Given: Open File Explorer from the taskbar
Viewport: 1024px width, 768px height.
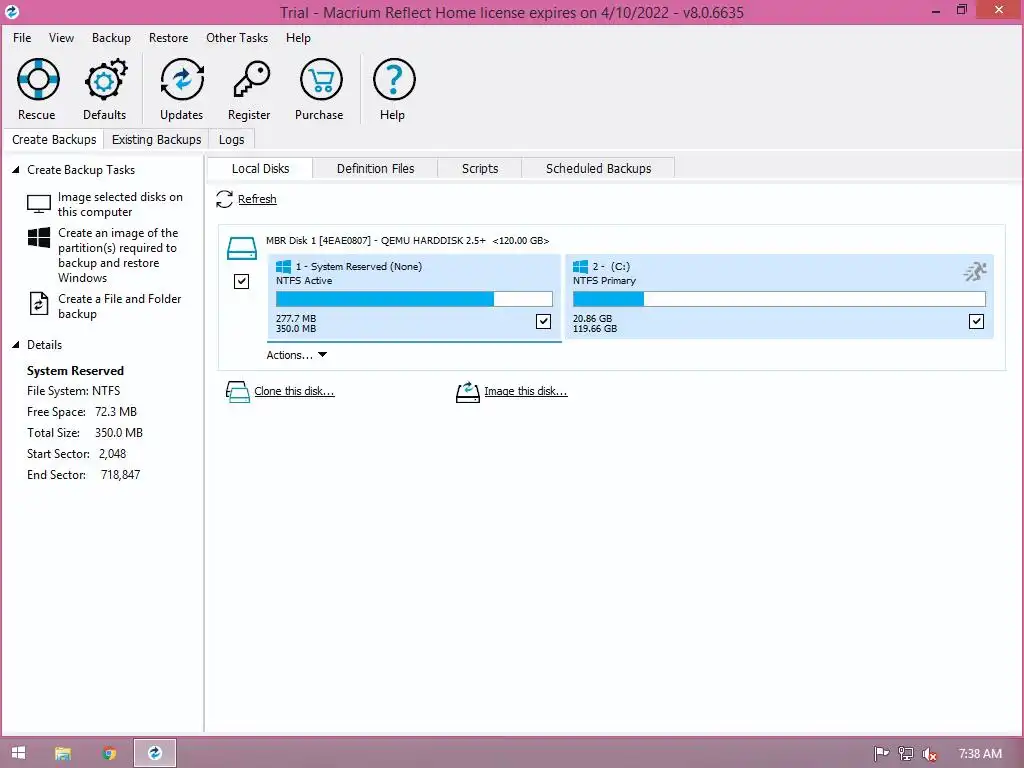Looking at the screenshot, I should (x=63, y=754).
